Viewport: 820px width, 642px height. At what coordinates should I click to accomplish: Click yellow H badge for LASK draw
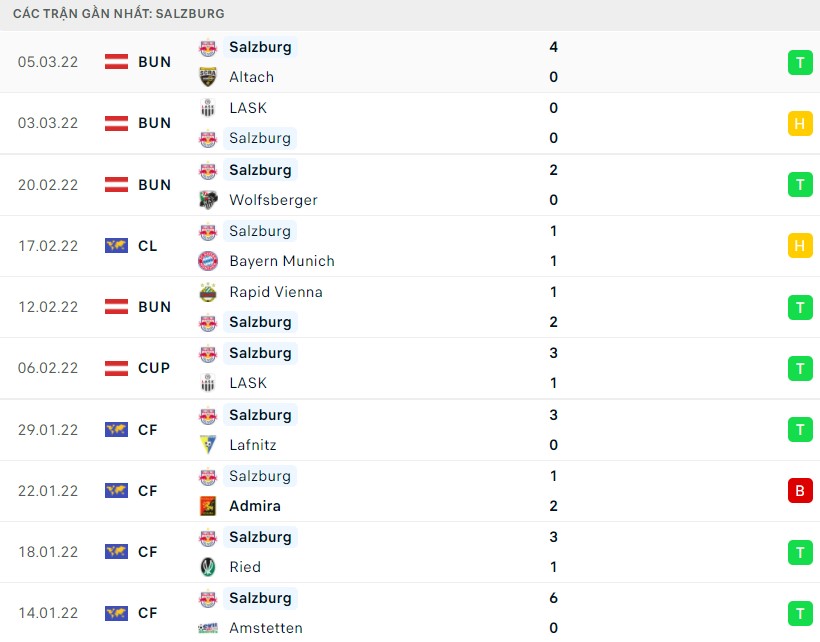tap(800, 124)
